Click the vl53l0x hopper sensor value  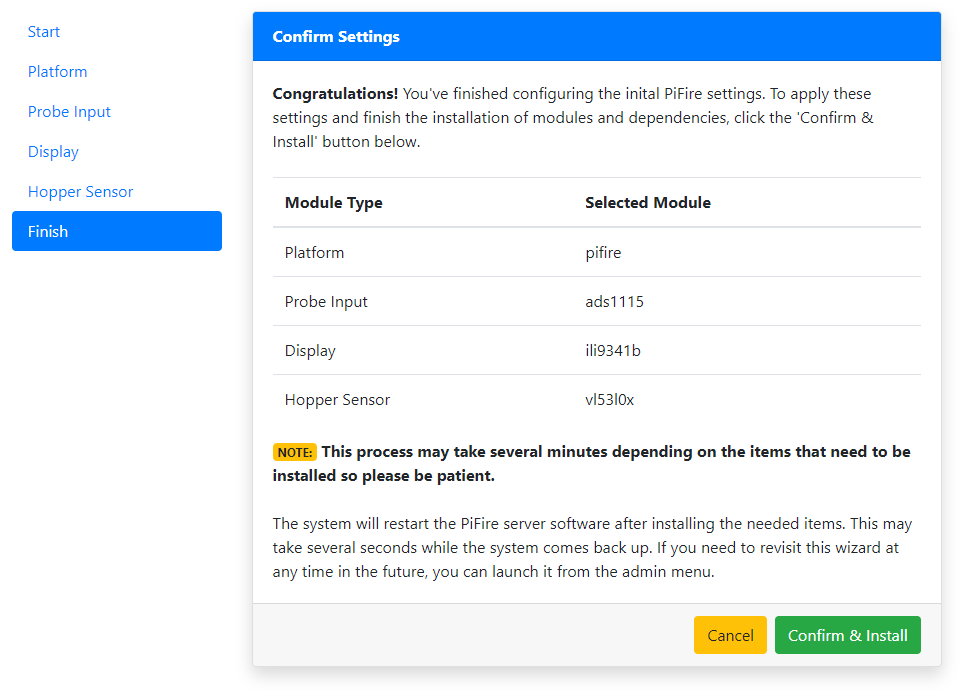[x=609, y=400]
